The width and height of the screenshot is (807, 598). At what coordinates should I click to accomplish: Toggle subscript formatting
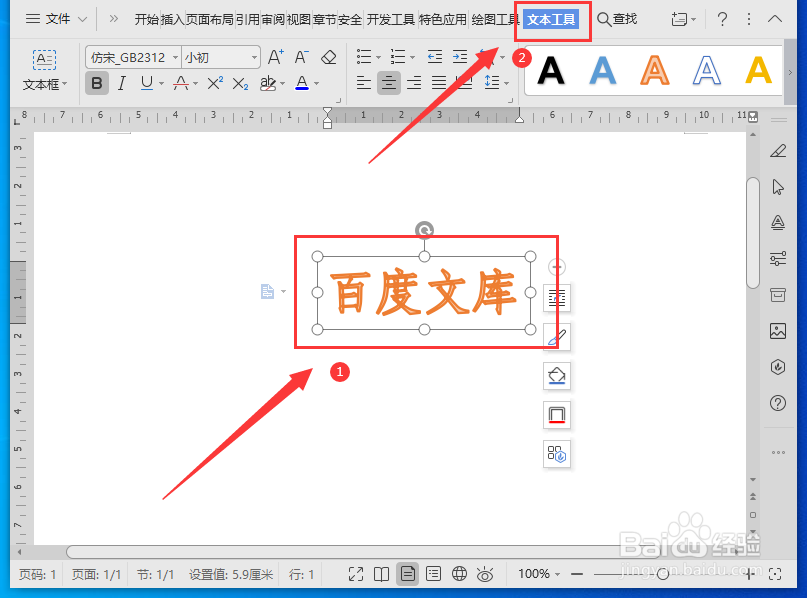240,83
